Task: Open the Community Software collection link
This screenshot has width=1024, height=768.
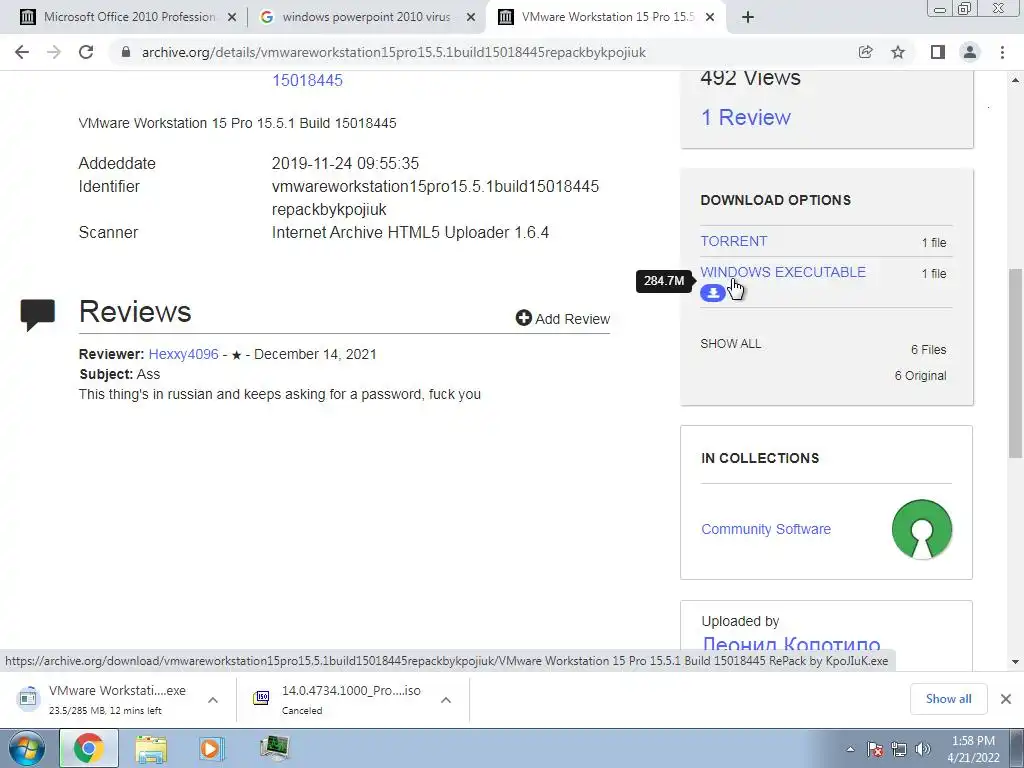Action: 766,529
